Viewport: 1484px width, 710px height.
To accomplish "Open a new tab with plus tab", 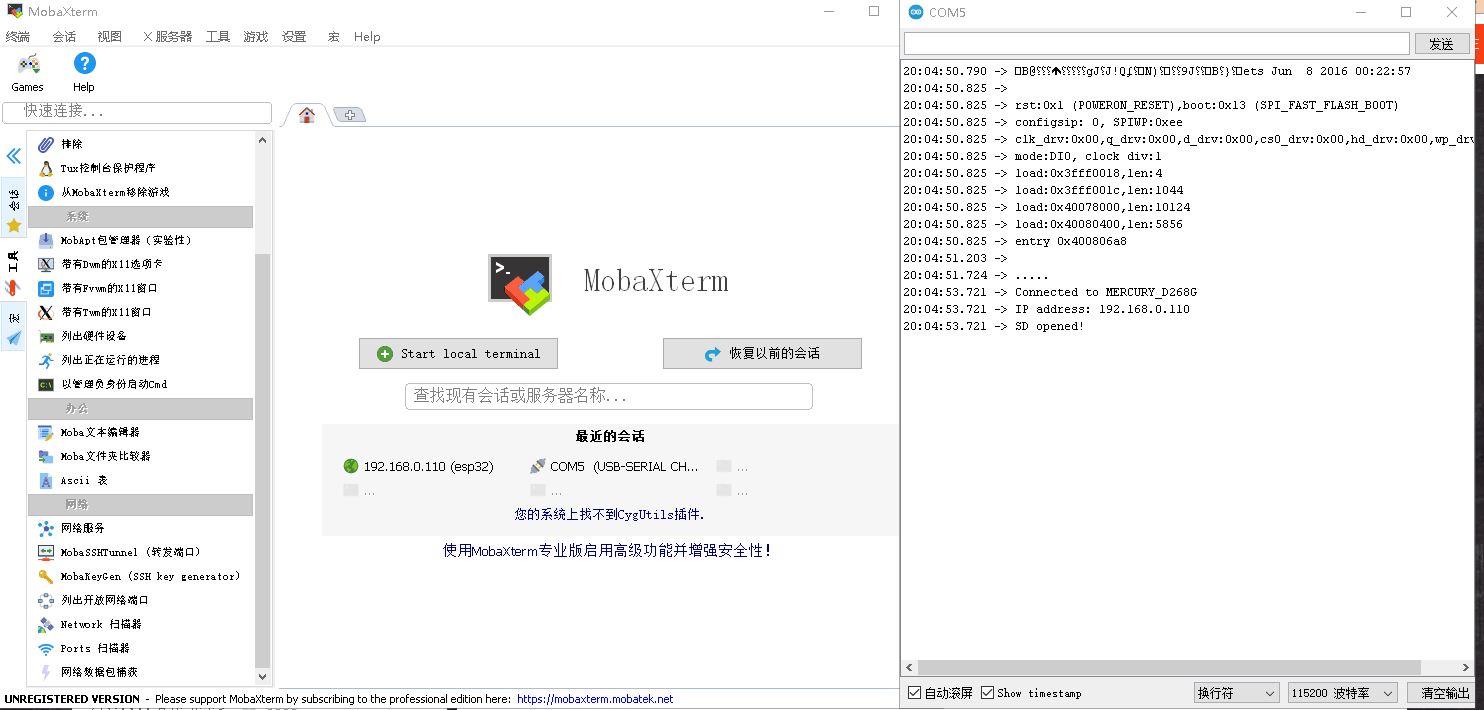I will 350,115.
